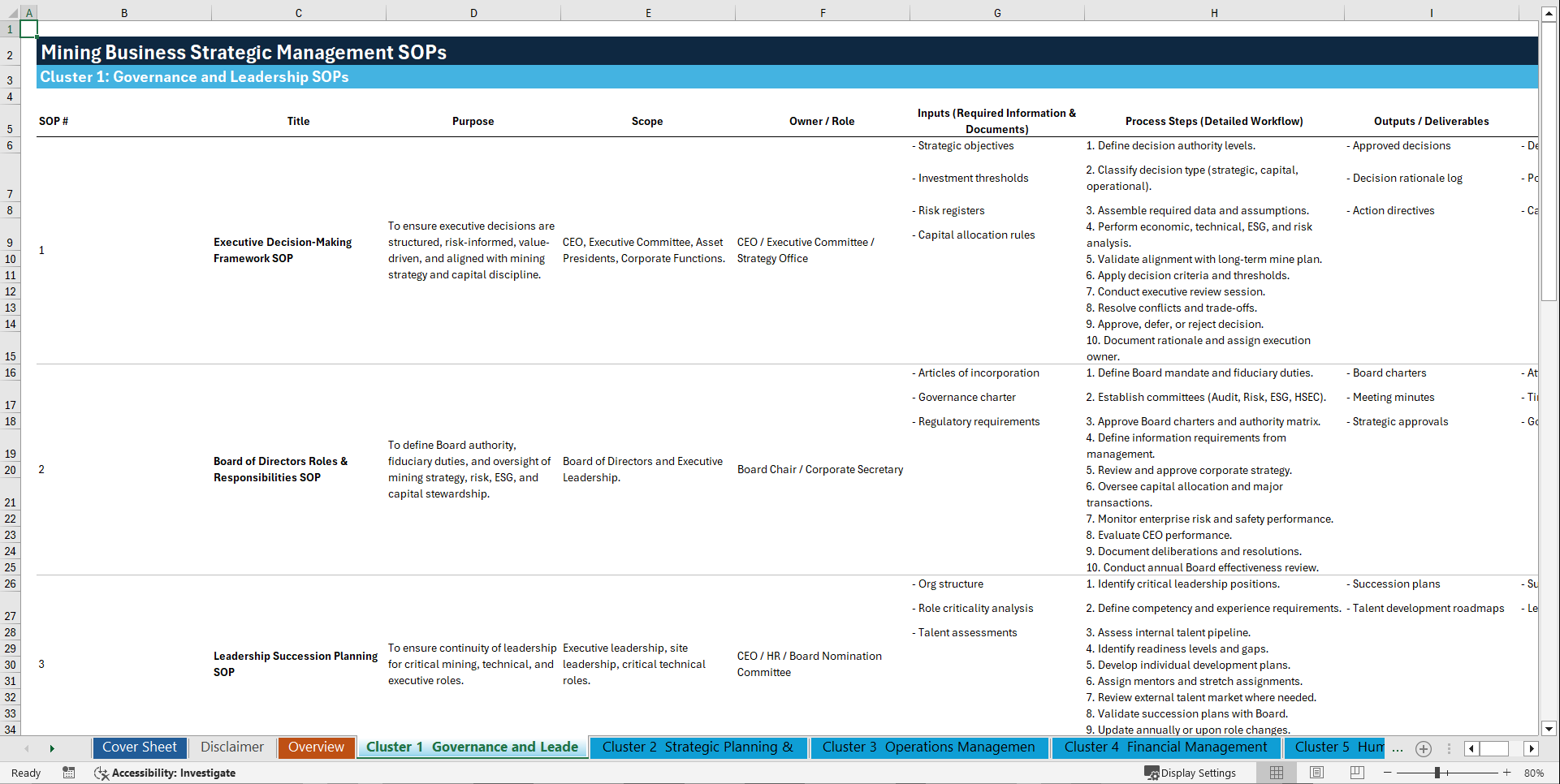Open Cluster 4 Financial Management sheet
The height and width of the screenshot is (784, 1560).
[1167, 747]
